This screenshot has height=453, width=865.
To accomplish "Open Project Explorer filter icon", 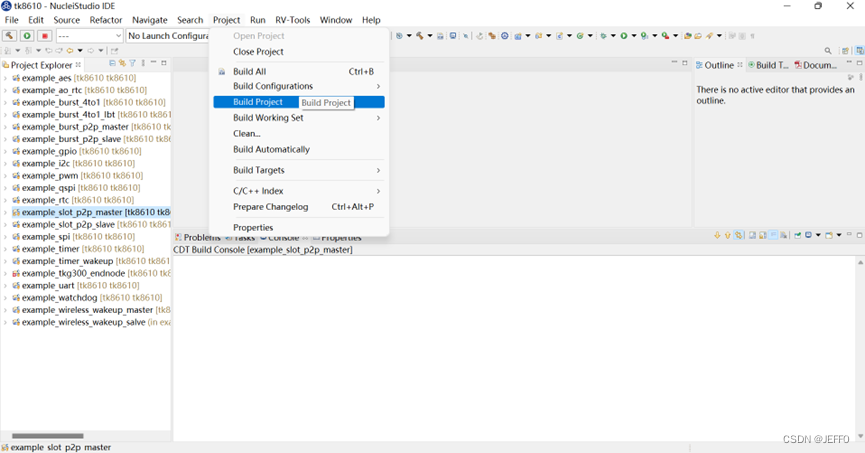I will (132, 63).
